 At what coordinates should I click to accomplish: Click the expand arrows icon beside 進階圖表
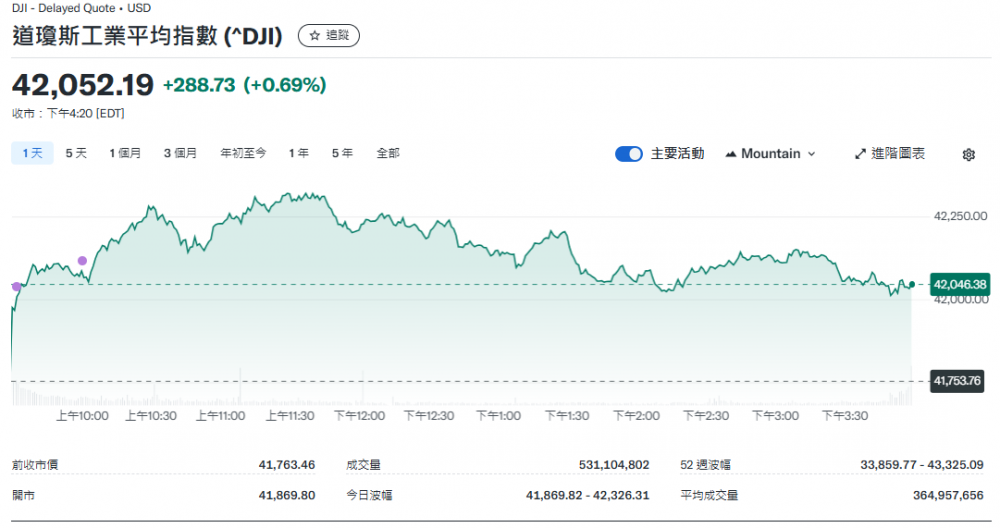(860, 154)
